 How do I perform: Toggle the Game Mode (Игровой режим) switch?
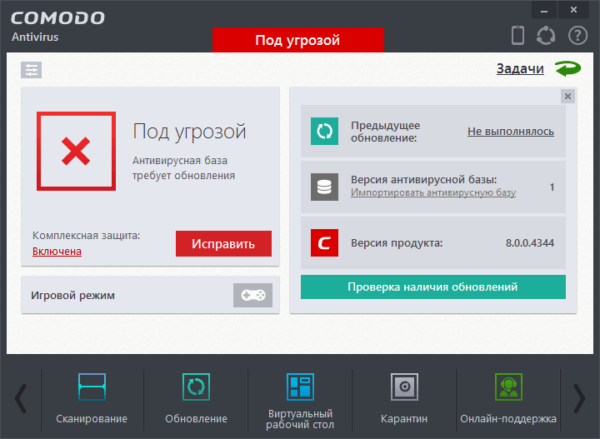point(252,295)
